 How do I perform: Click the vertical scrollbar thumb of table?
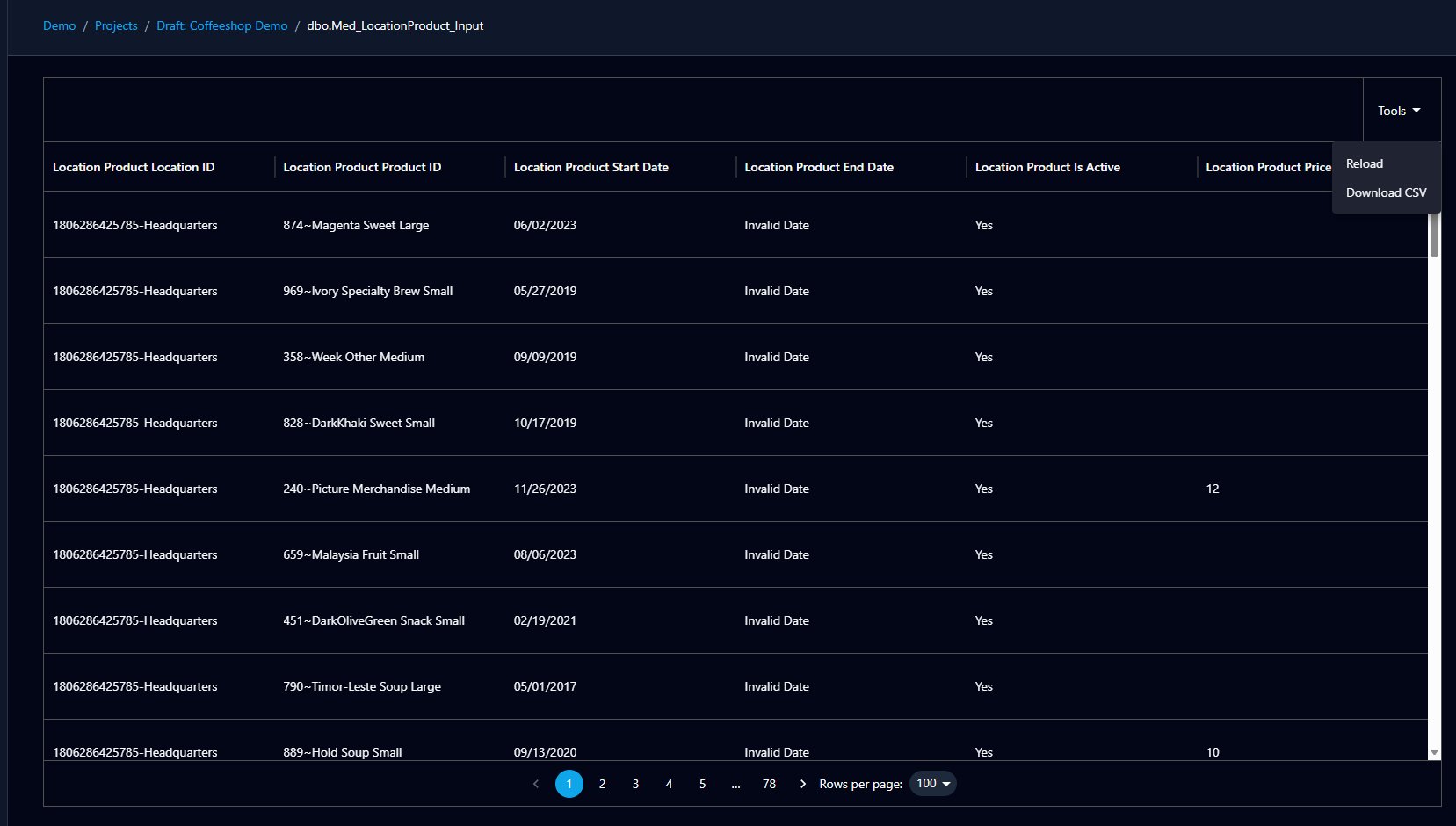coord(1434,233)
